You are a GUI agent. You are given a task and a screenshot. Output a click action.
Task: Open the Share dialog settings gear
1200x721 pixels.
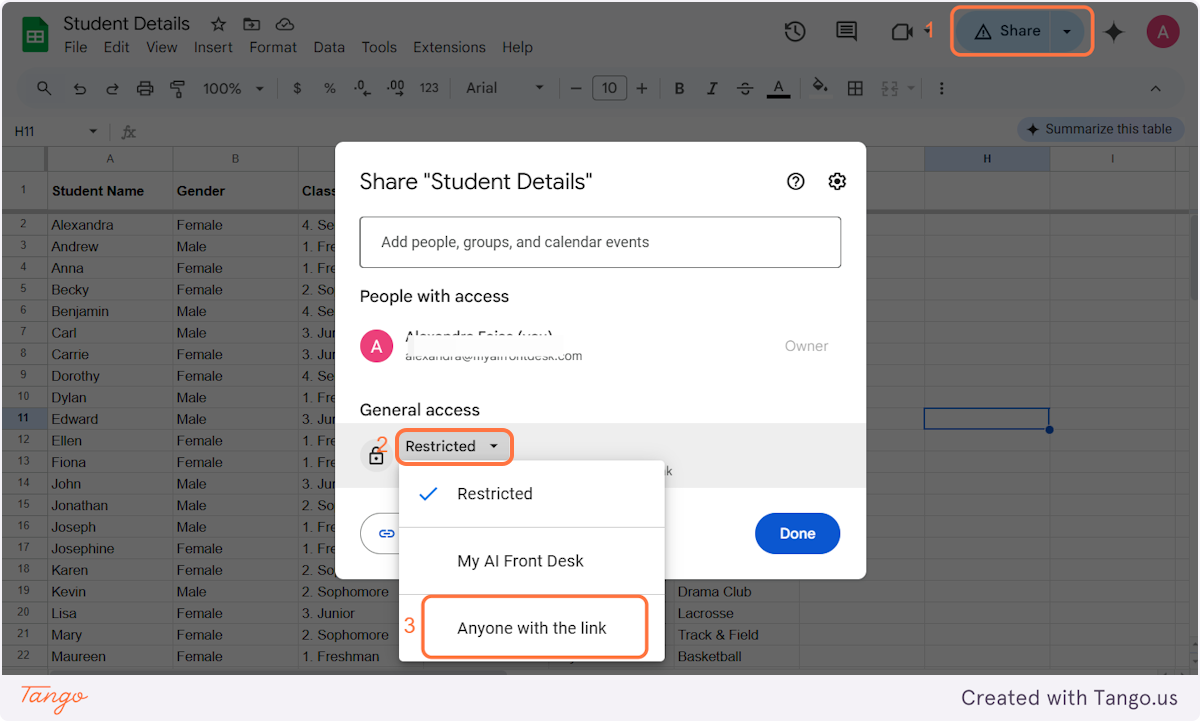pos(838,181)
